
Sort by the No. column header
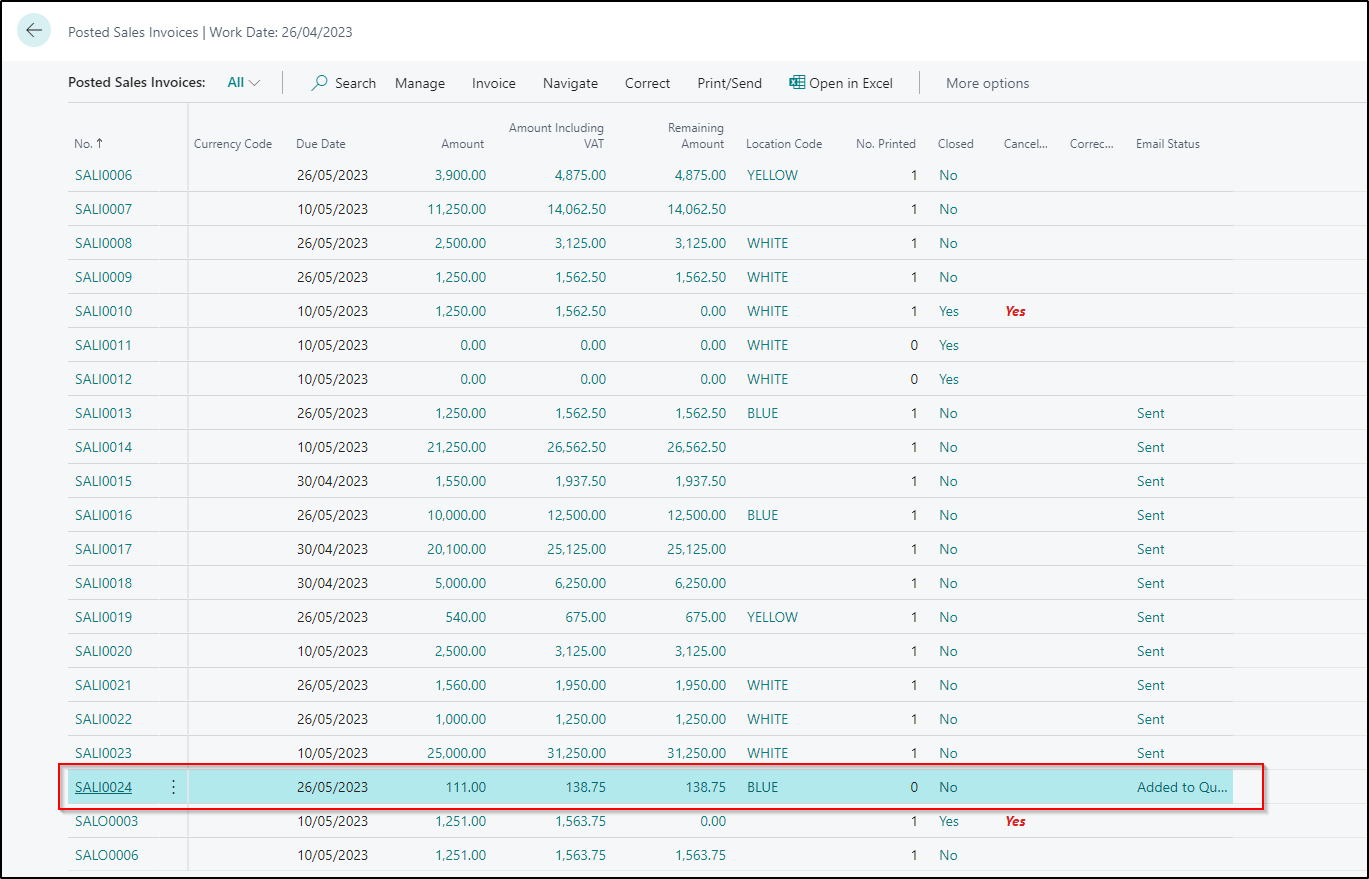[89, 144]
